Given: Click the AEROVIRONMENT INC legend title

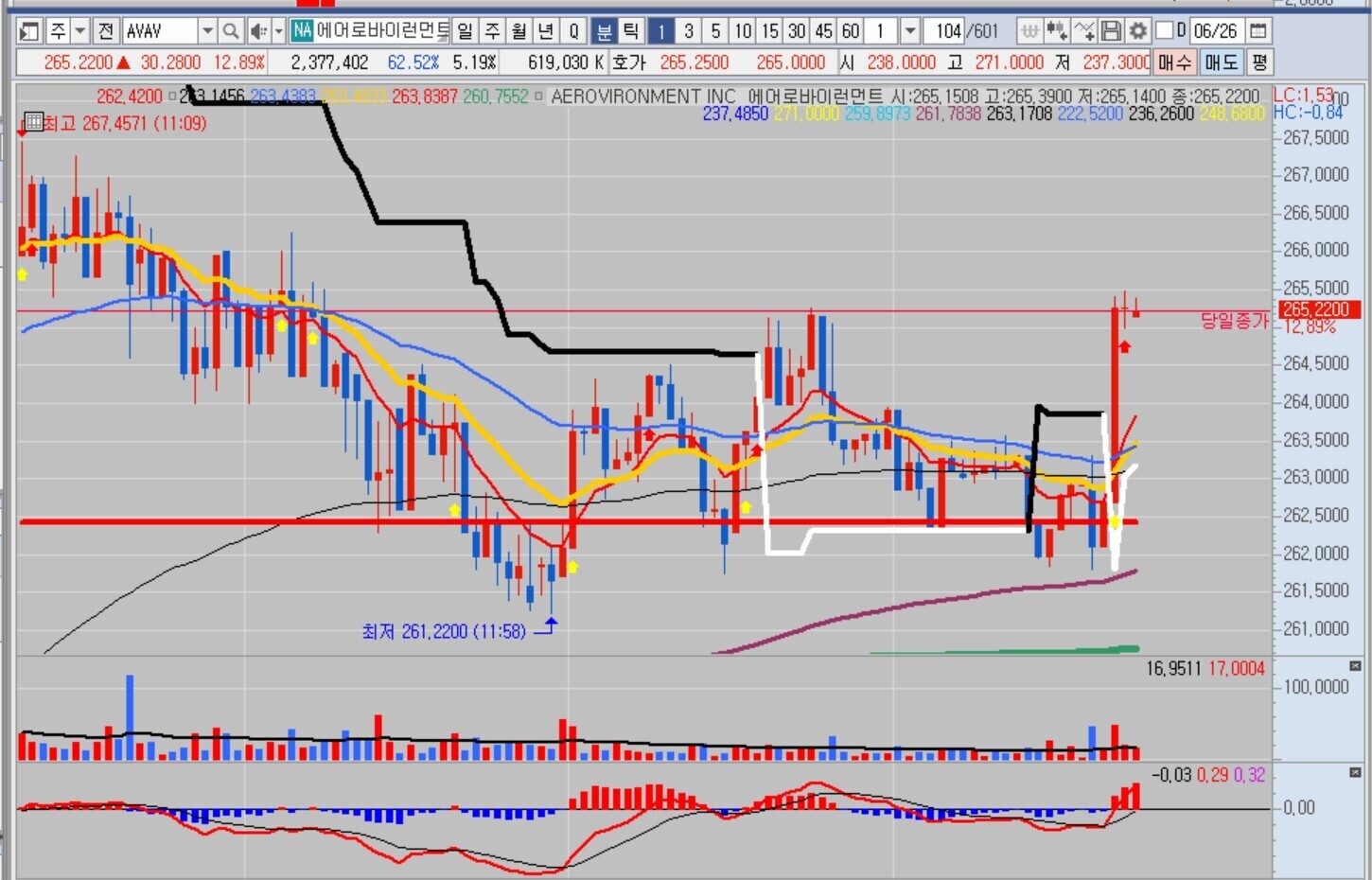Looking at the screenshot, I should point(643,97).
